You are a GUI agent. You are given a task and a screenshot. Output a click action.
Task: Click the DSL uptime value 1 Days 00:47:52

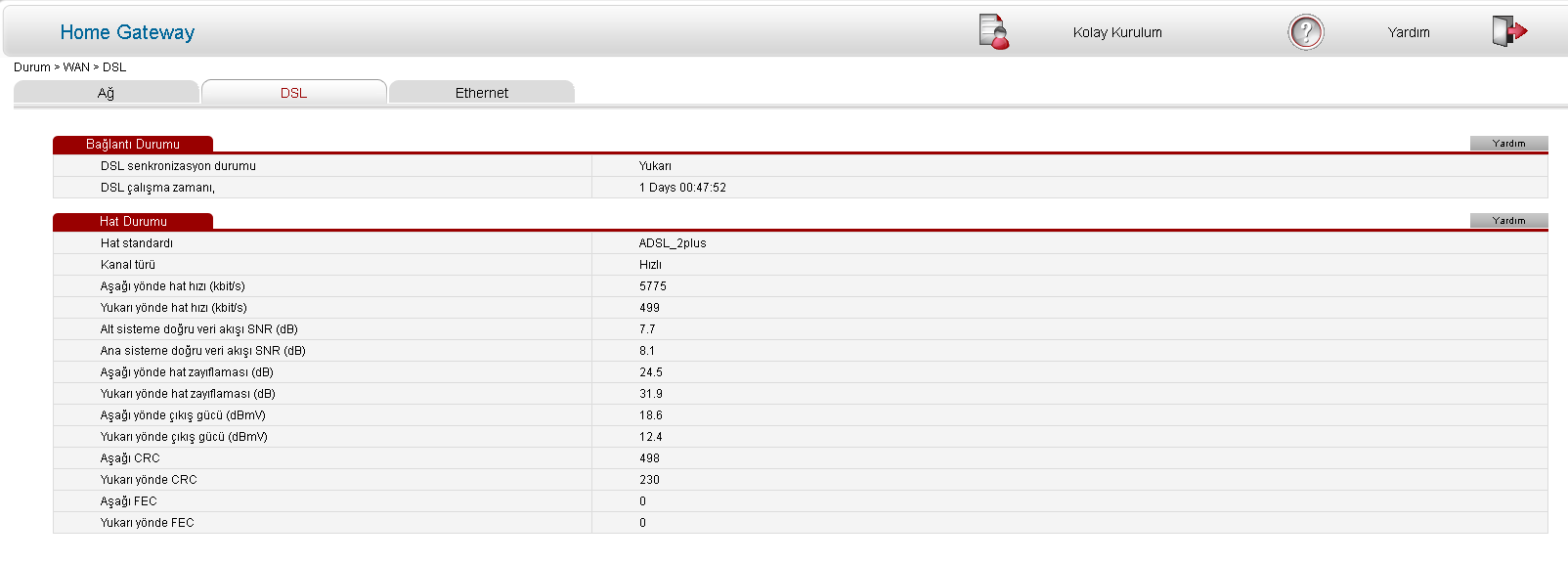click(x=682, y=188)
